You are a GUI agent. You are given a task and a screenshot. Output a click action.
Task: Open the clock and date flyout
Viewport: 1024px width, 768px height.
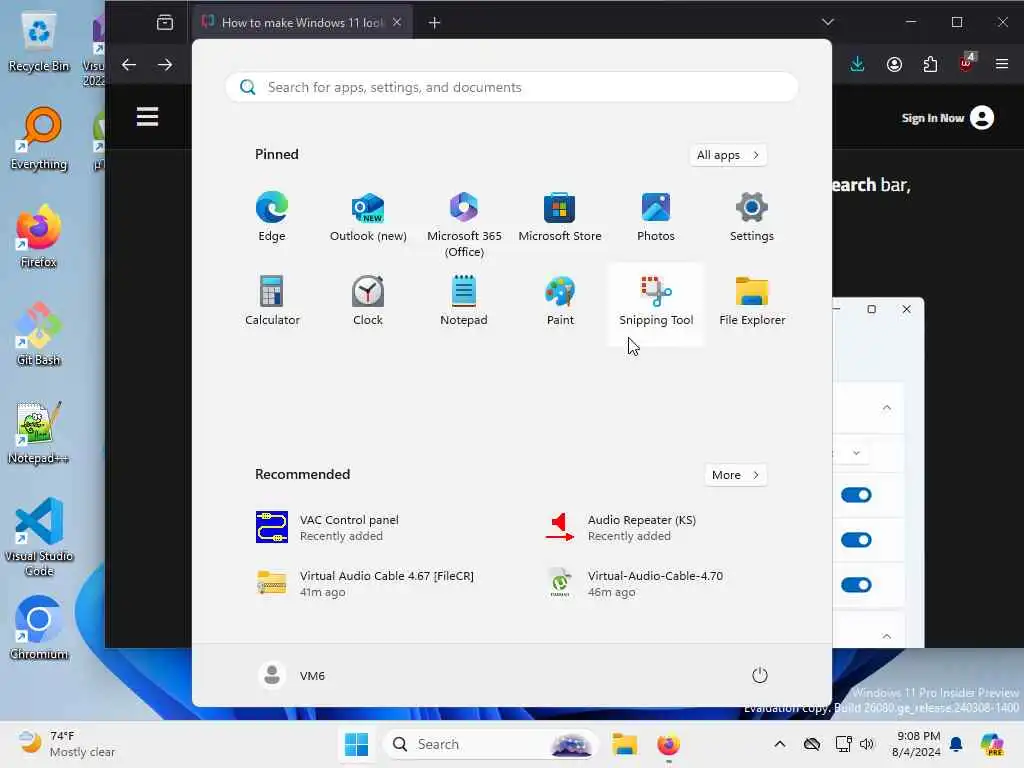(x=918, y=744)
